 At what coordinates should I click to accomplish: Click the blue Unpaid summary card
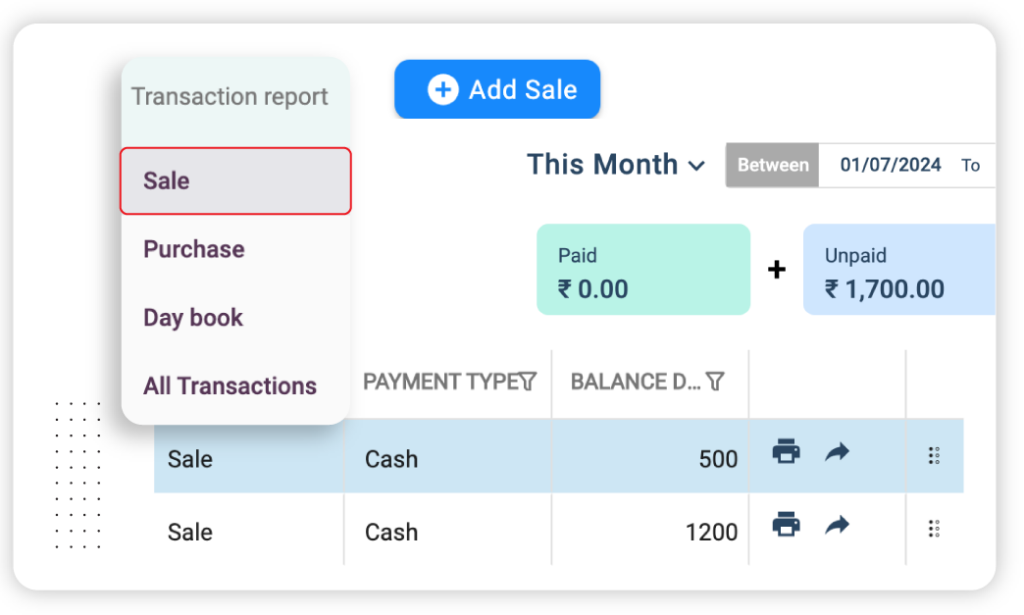[x=898, y=270]
